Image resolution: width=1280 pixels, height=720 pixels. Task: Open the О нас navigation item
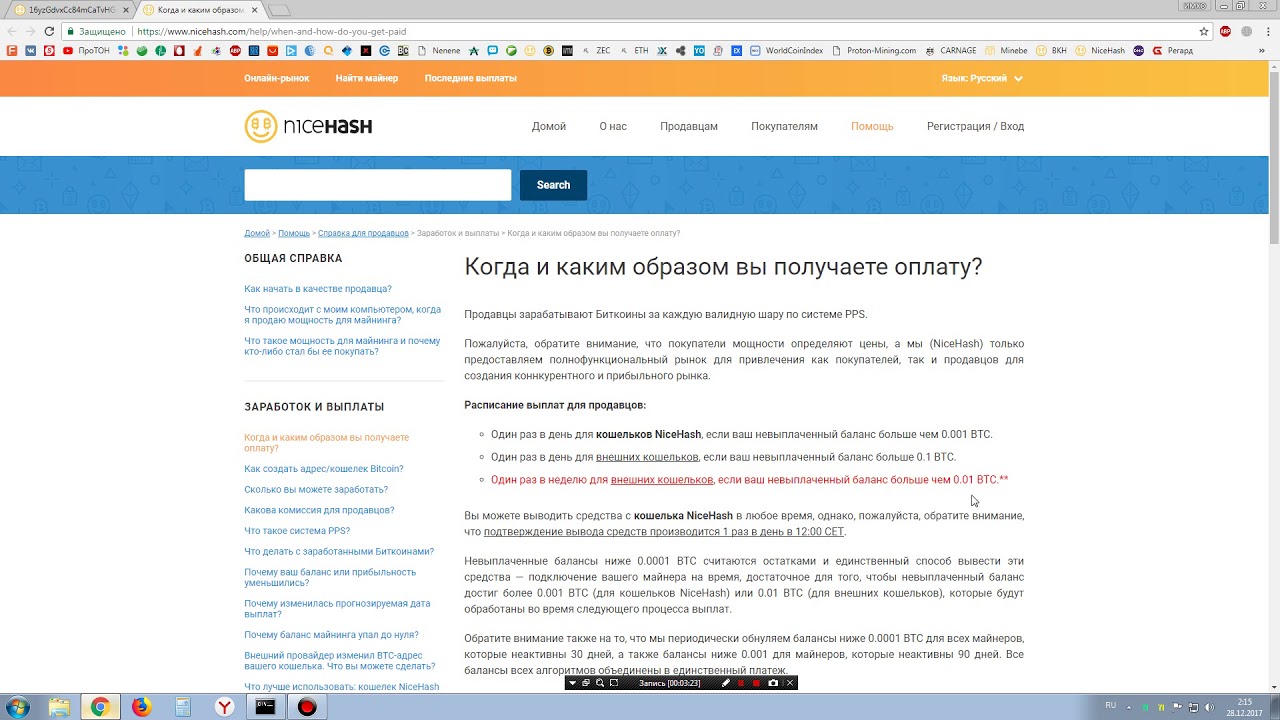(x=613, y=126)
